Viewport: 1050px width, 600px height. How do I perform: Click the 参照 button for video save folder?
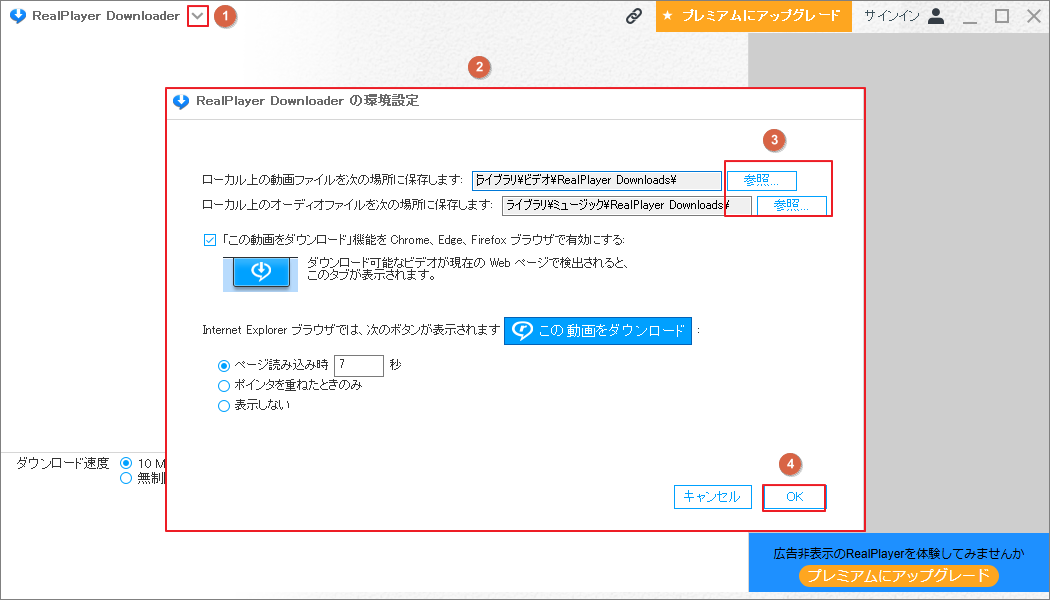pyautogui.click(x=762, y=181)
